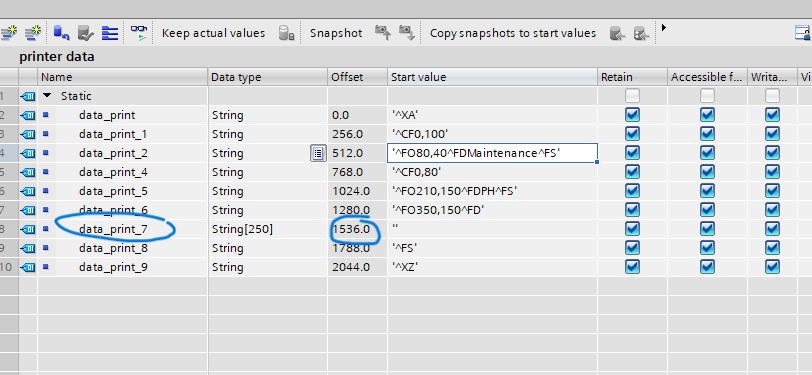This screenshot has width=812, height=375.
Task: Click the expand all rows list icon
Action: [x=110, y=34]
